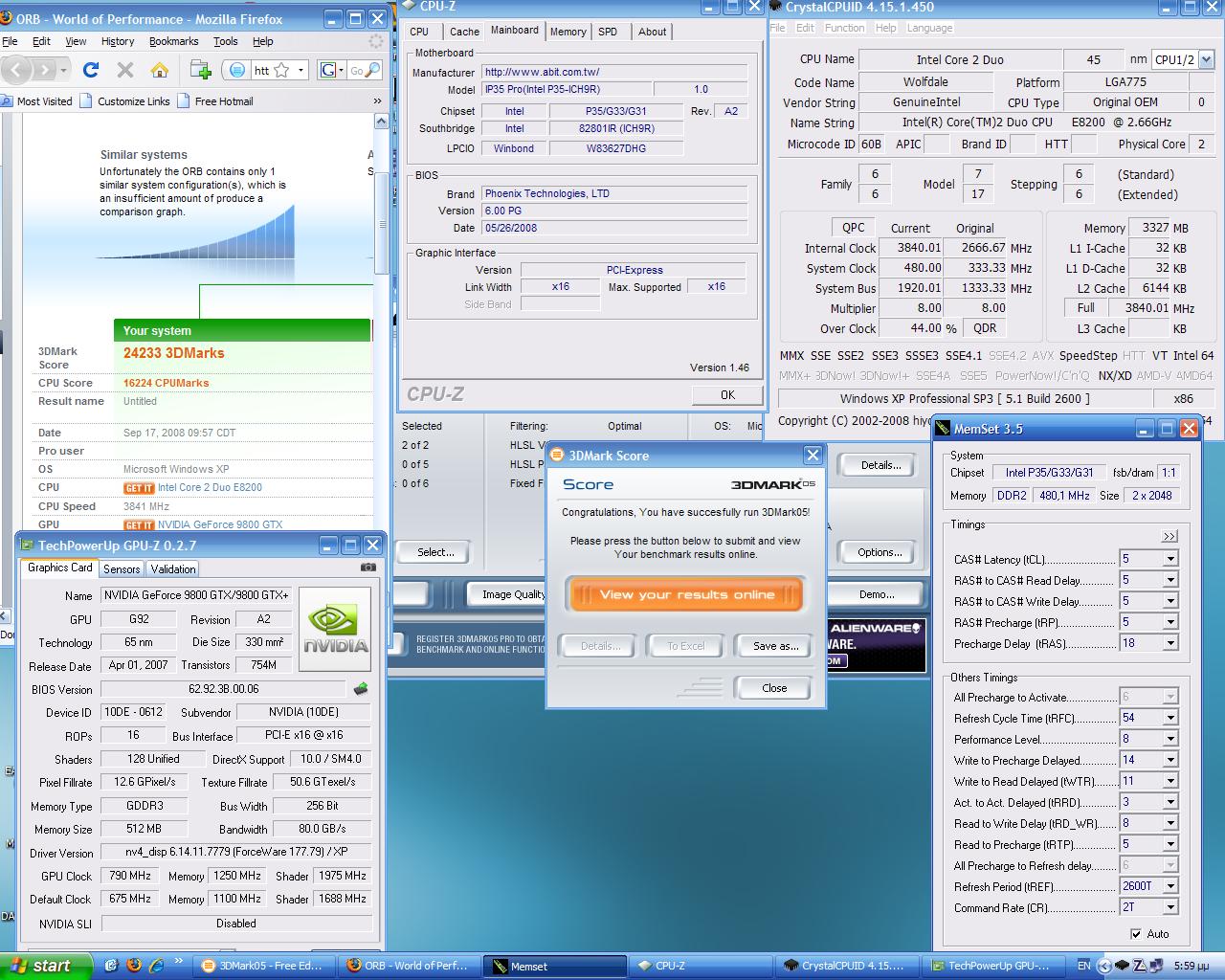Switch to GPU-Z Sensors tab
This screenshot has height=980, width=1225.
122,568
